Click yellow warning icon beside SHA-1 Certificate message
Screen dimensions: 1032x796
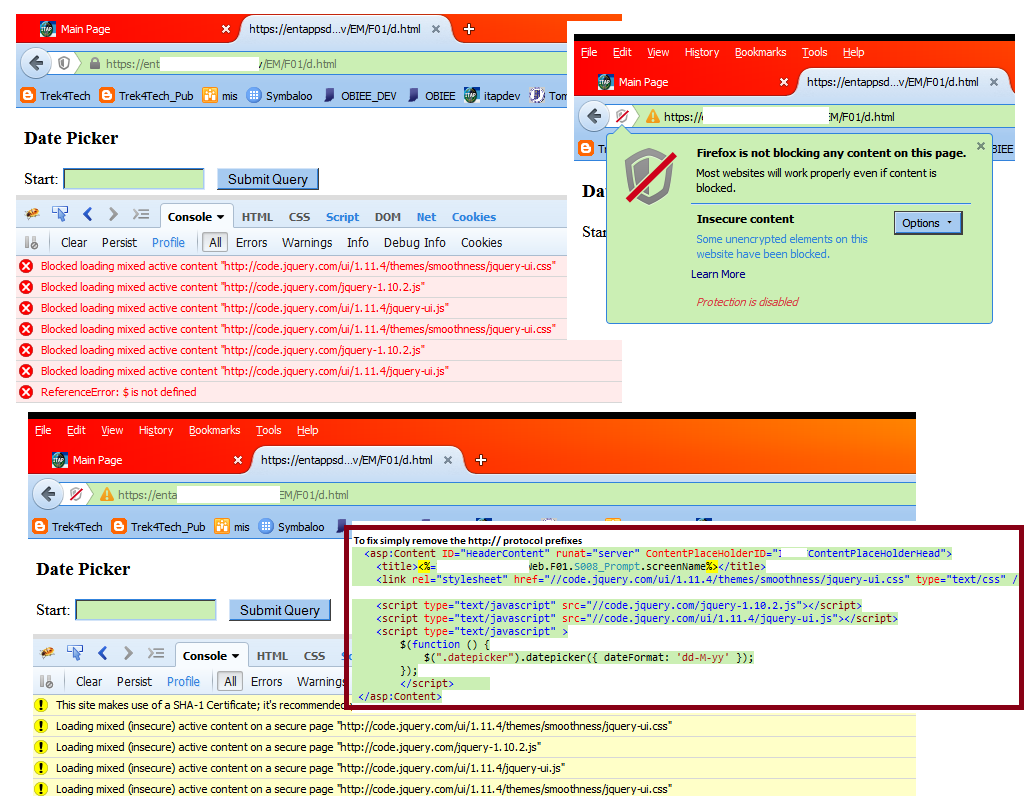pyautogui.click(x=41, y=705)
